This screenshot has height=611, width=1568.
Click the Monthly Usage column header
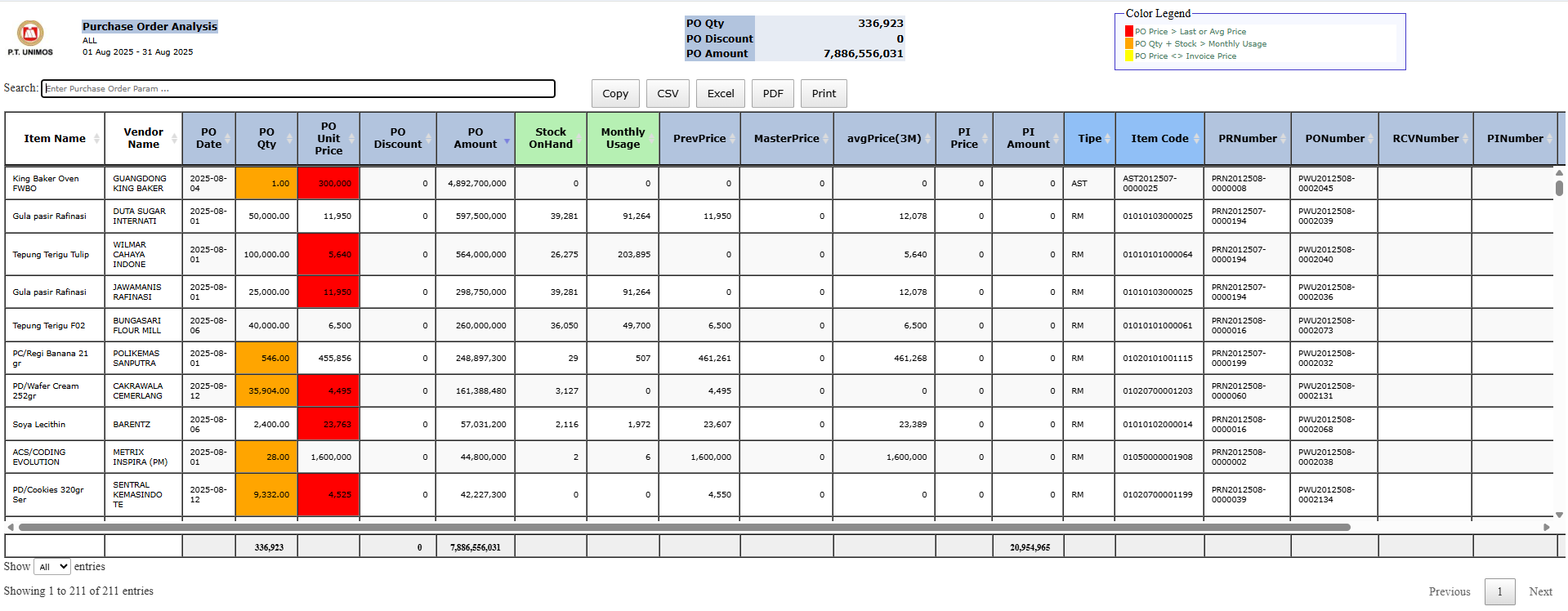(x=622, y=138)
